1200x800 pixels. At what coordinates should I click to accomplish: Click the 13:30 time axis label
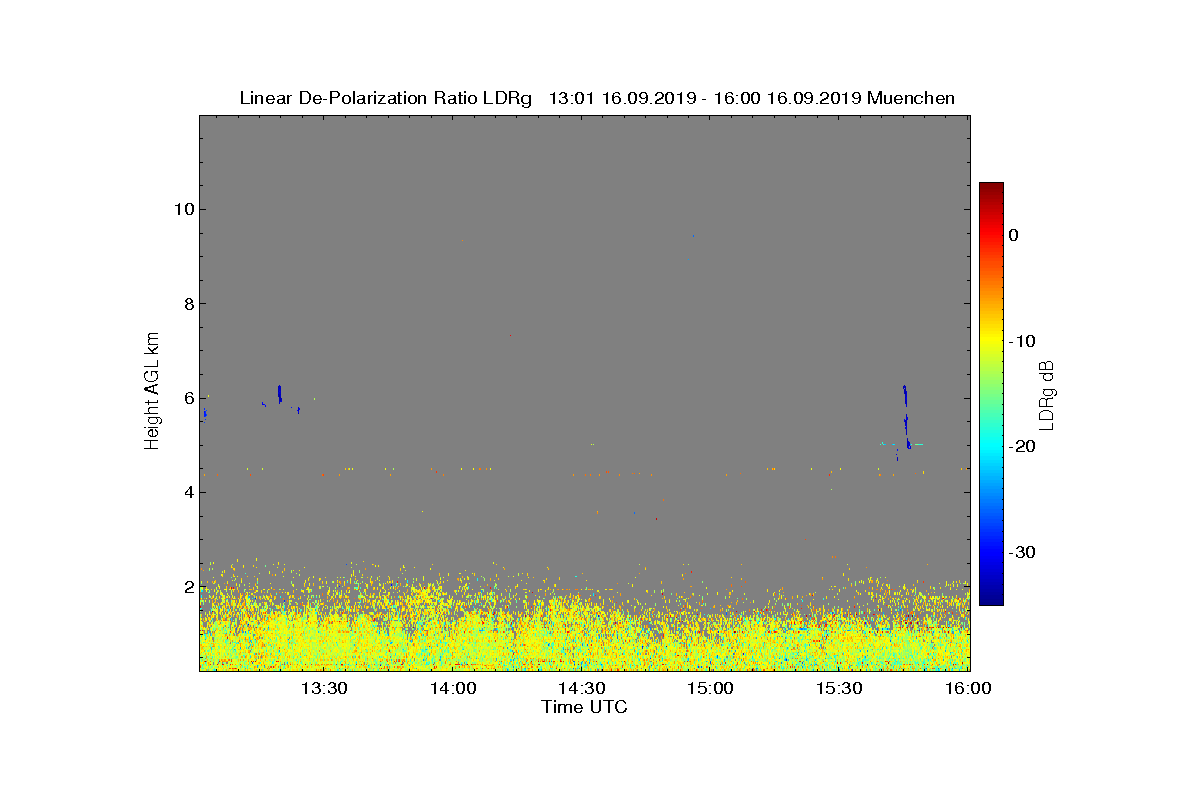325,688
